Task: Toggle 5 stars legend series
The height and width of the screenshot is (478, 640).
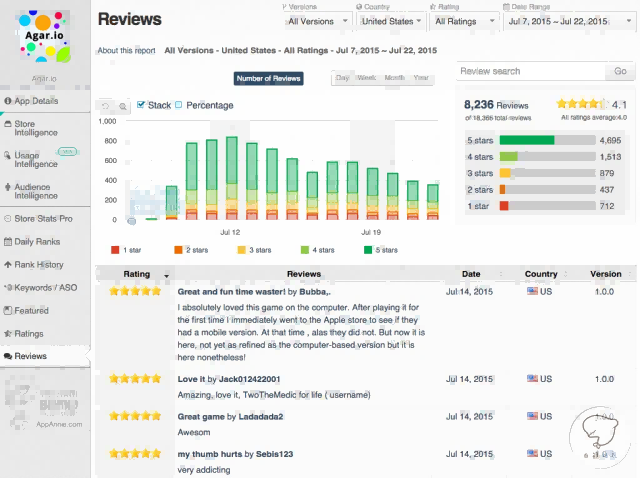Action: 381,250
